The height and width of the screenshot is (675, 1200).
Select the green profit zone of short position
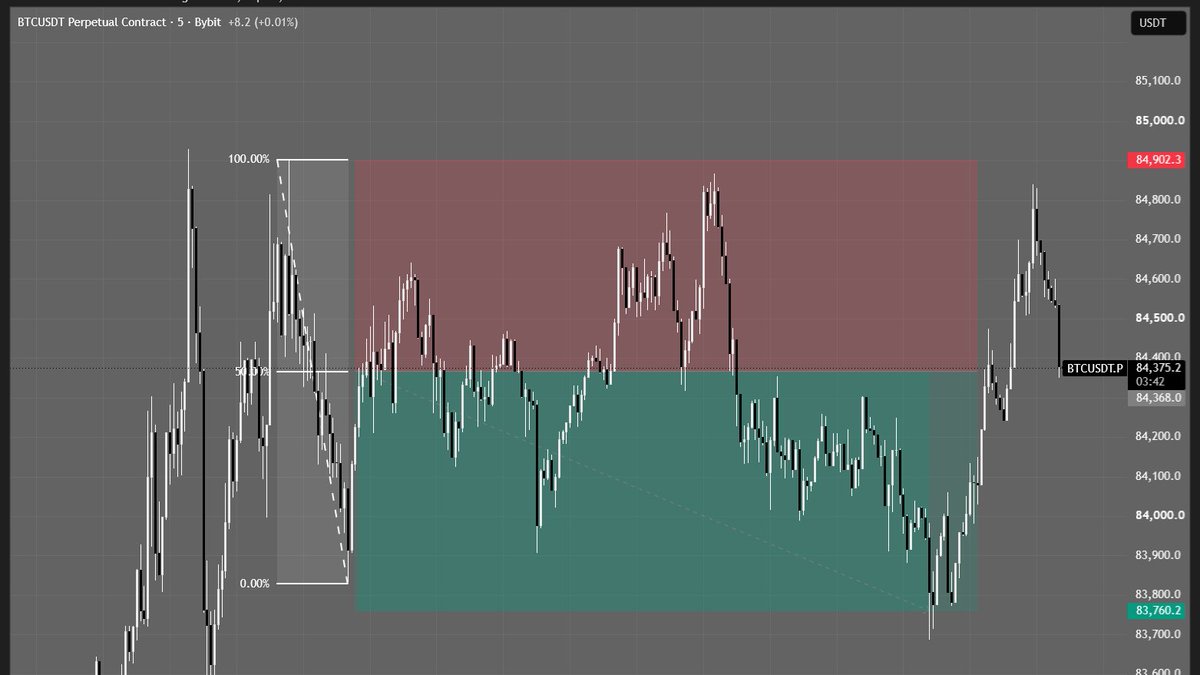666,492
